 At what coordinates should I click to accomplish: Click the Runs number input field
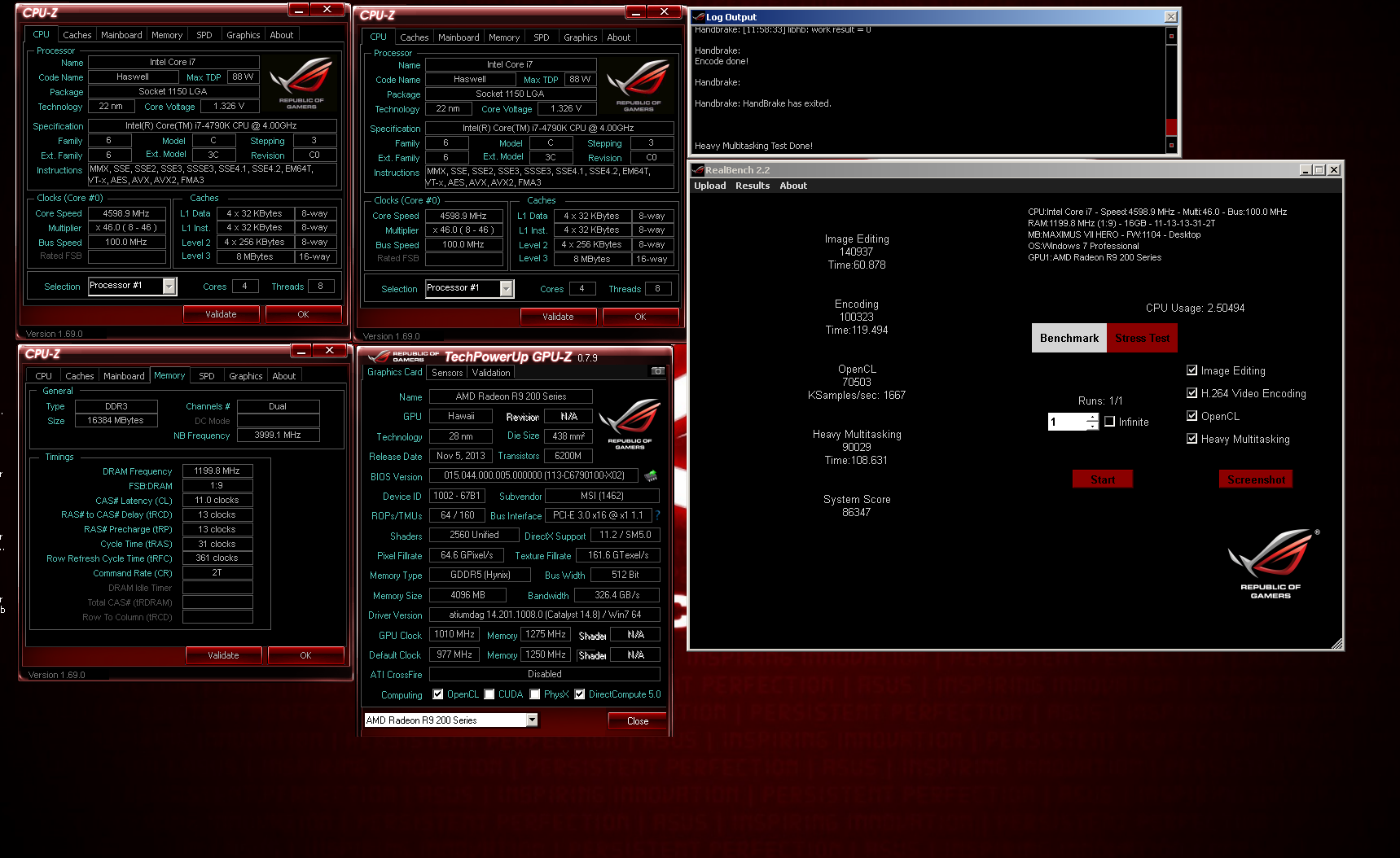point(1067,422)
